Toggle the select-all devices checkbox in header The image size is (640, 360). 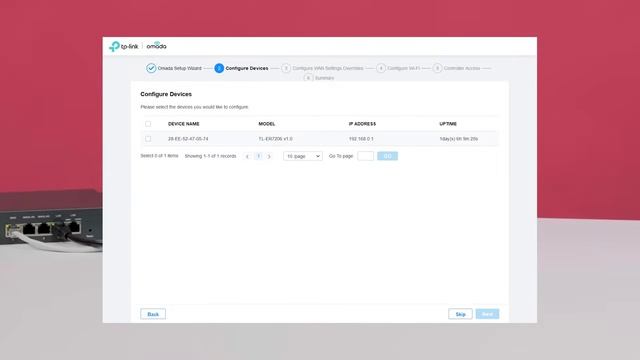point(148,124)
